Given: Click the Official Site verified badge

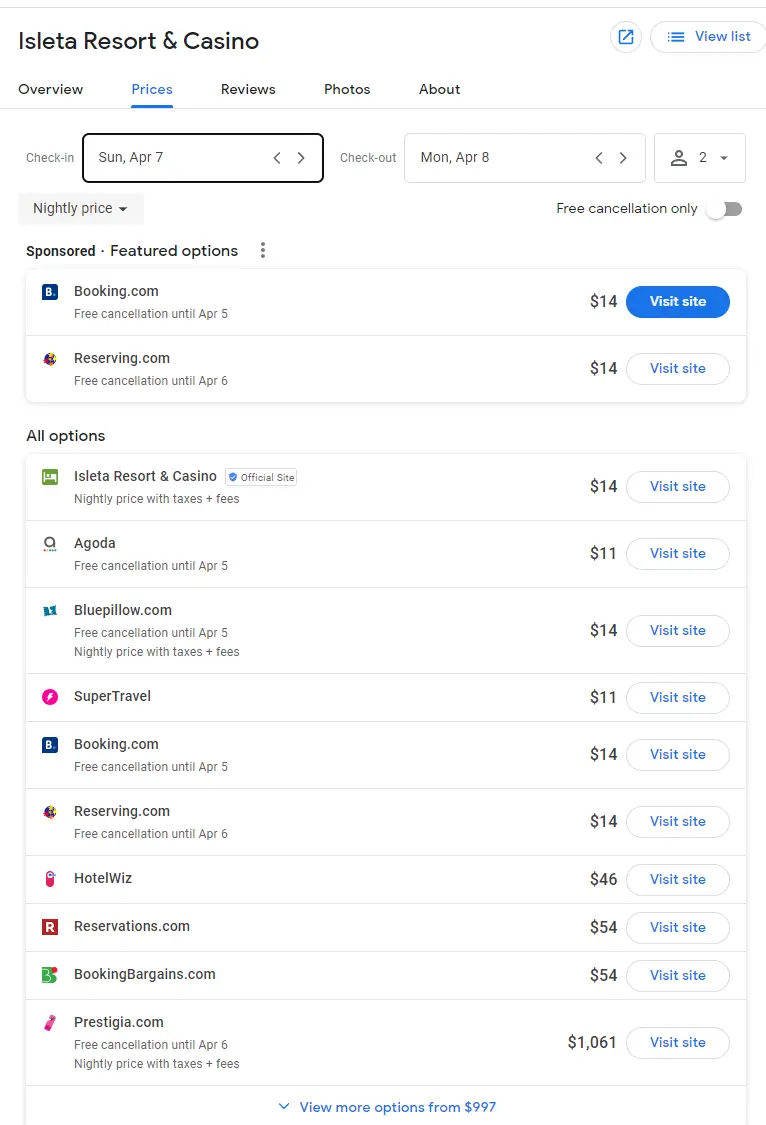Looking at the screenshot, I should point(261,477).
